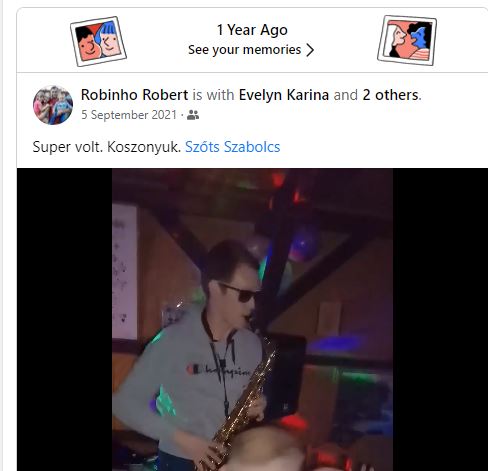This screenshot has width=488, height=471.
Task: Open Evelyn Karina's profile link
Action: 284,95
